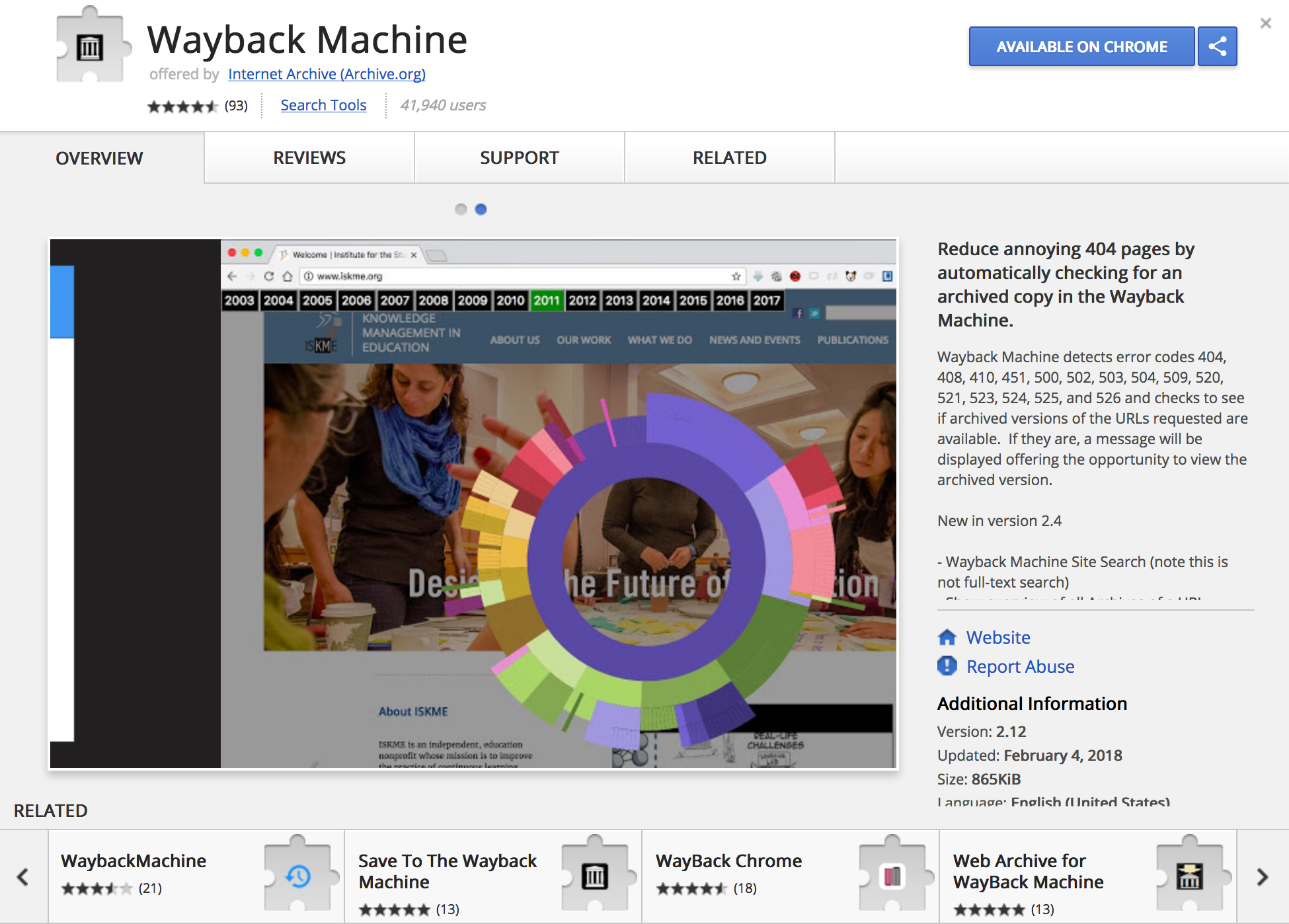Click the Wayback Machine extension puzzle icon

tap(91, 47)
